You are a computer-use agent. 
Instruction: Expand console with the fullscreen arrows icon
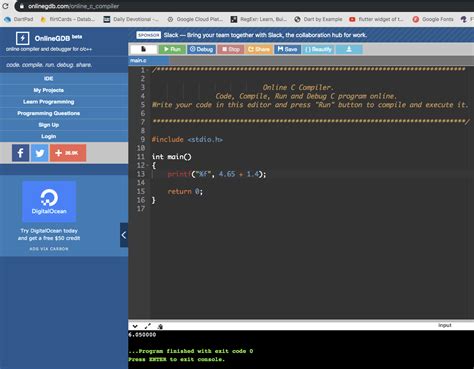[148, 326]
